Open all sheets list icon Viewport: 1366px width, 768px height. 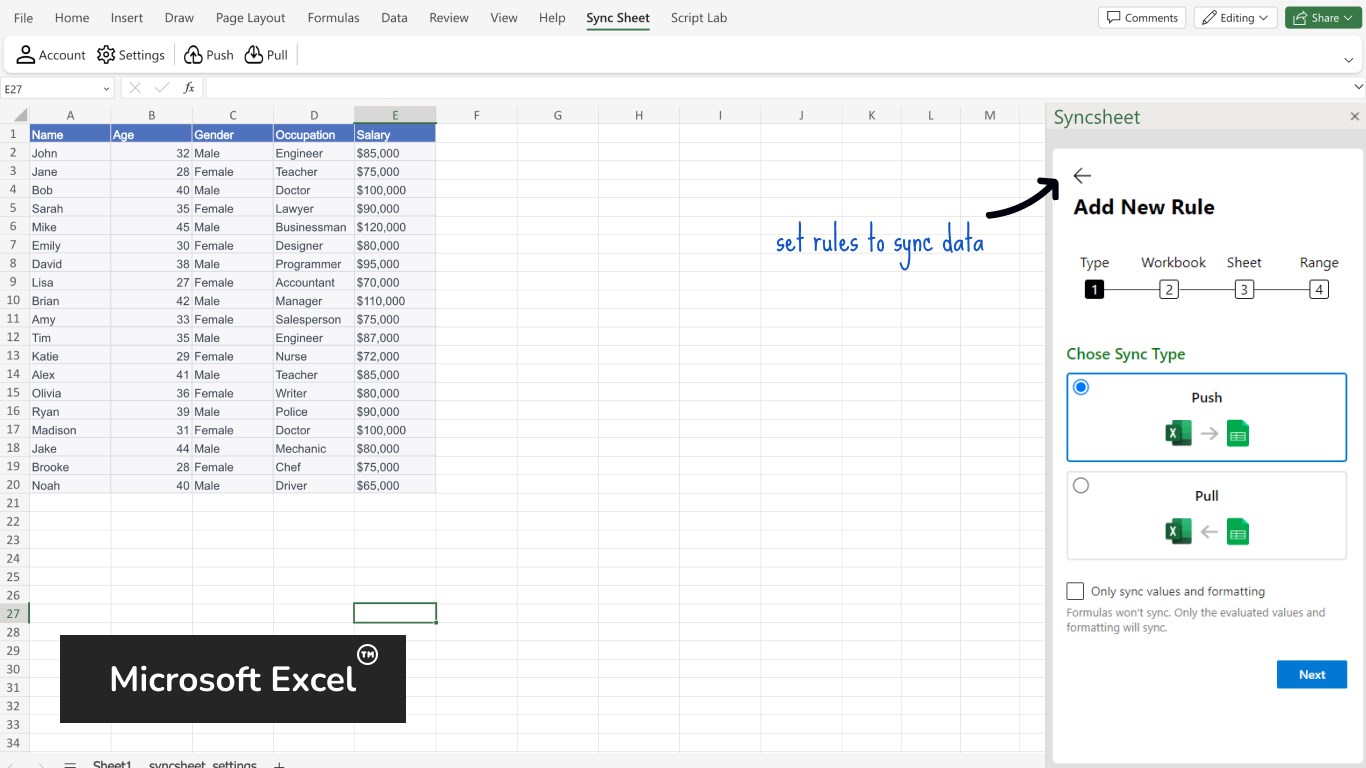pos(70,764)
